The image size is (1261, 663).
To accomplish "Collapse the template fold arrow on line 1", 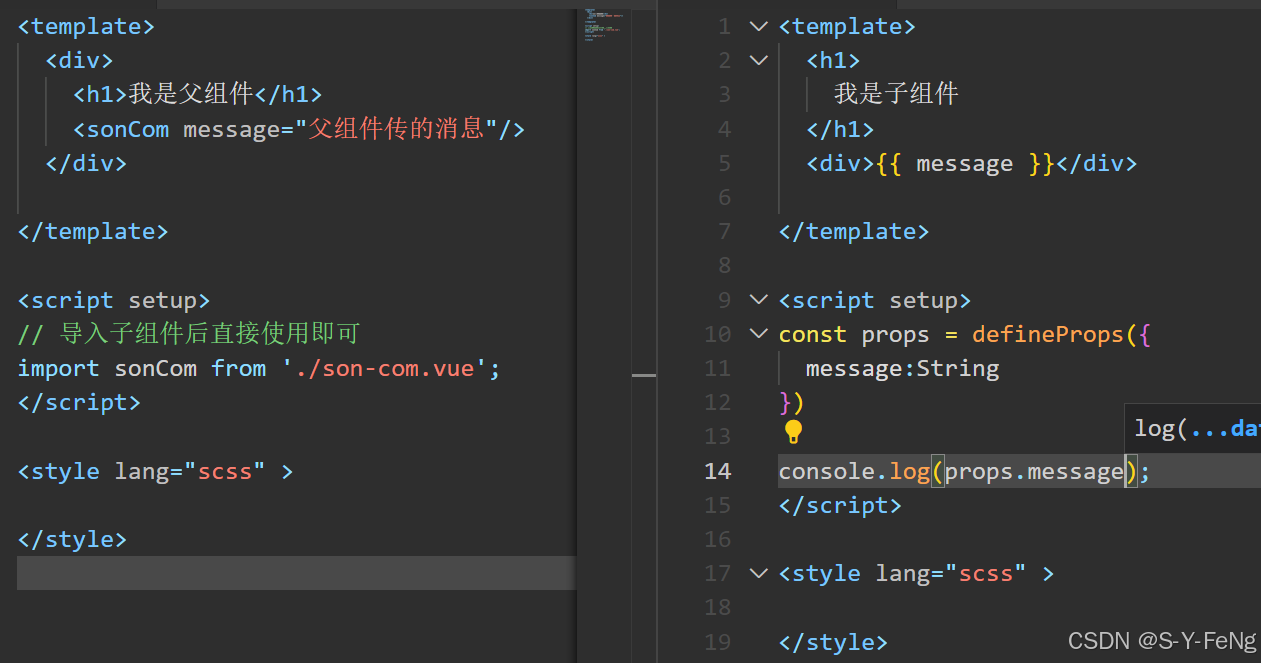I will pyautogui.click(x=759, y=26).
